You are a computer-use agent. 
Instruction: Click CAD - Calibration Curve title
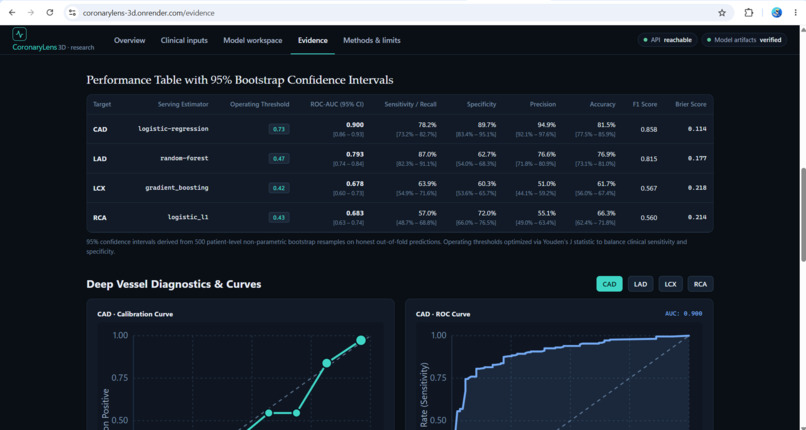click(x=135, y=314)
